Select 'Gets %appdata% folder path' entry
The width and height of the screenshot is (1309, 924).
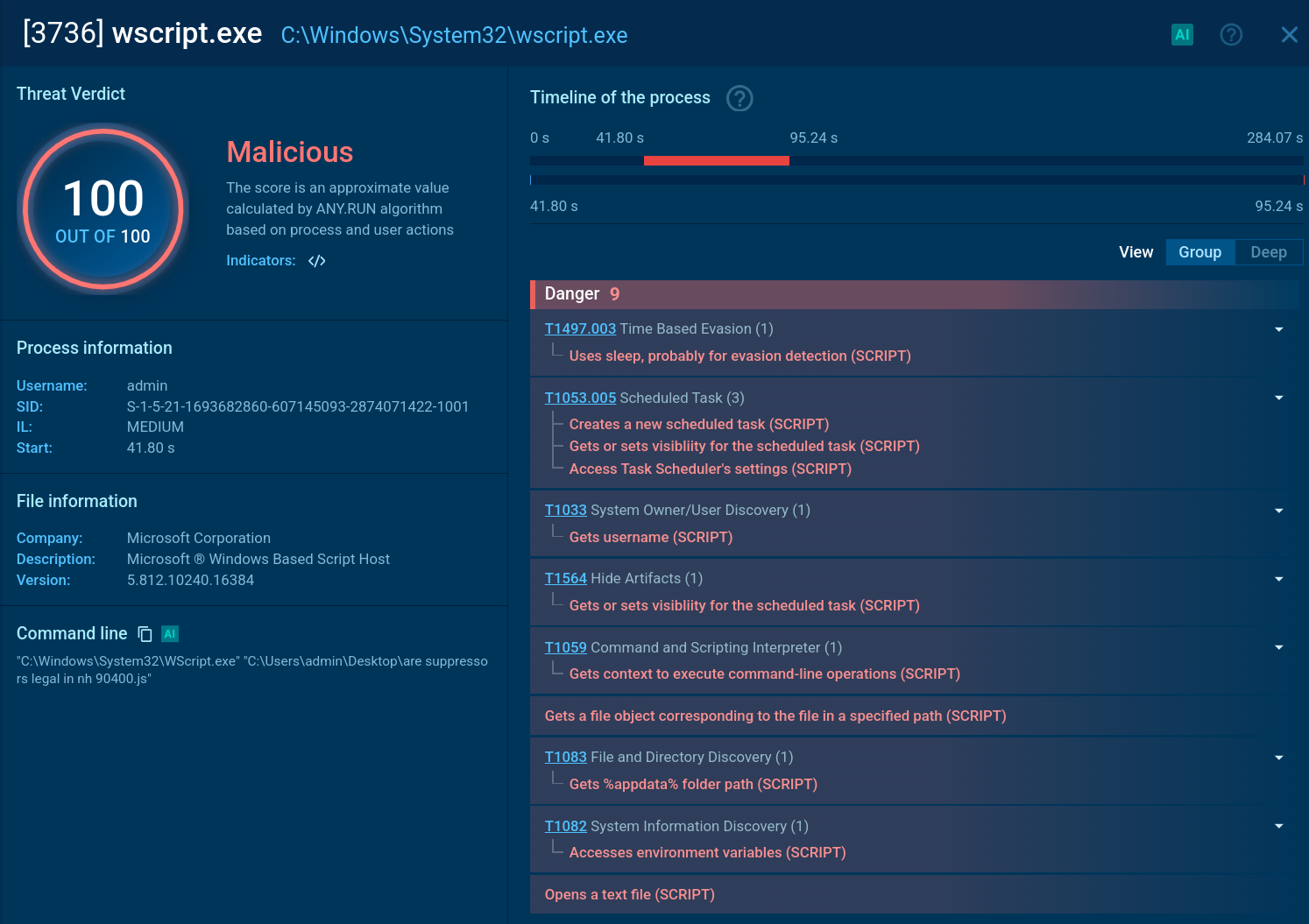tap(693, 785)
